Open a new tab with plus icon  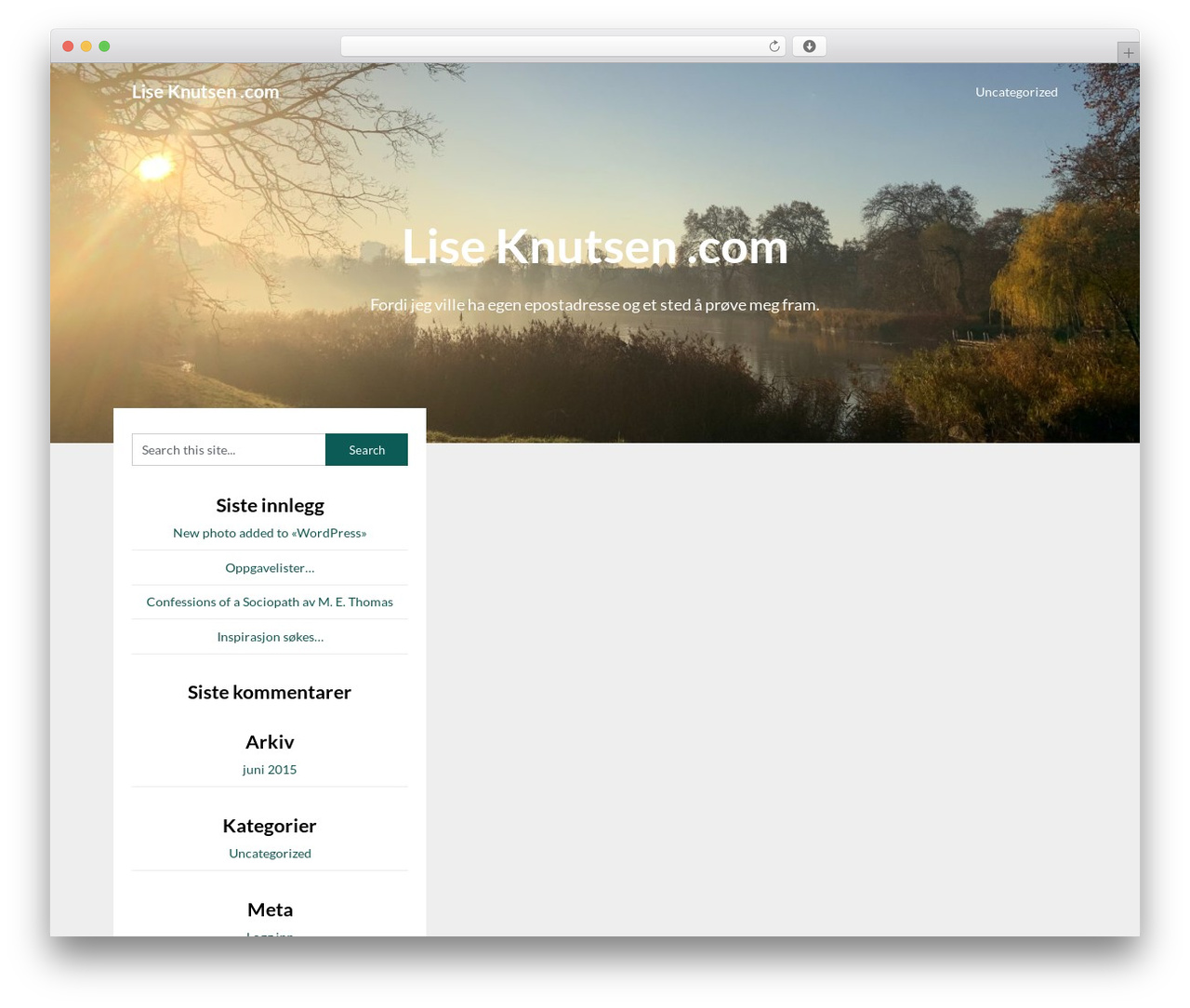coord(1128,53)
